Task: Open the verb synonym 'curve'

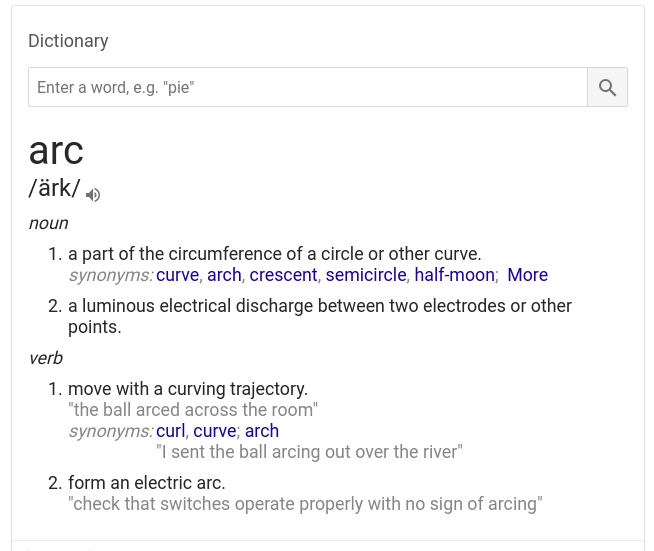Action: tap(215, 431)
